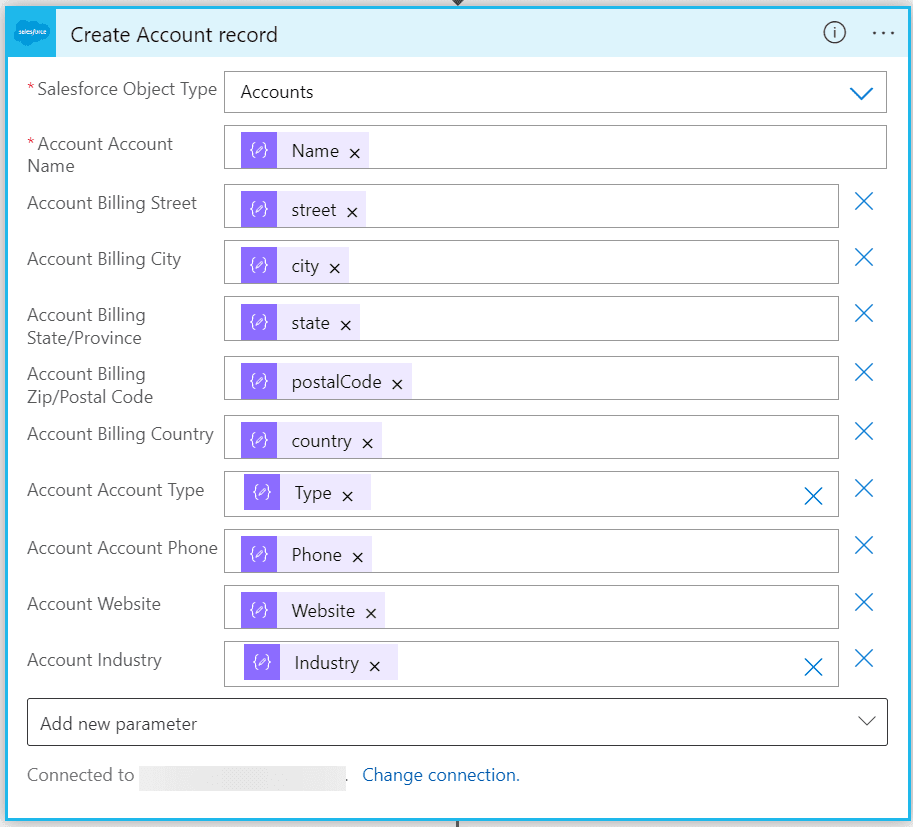This screenshot has height=827, width=913.
Task: Delete the Account Account Type parameter row
Action: [864, 488]
